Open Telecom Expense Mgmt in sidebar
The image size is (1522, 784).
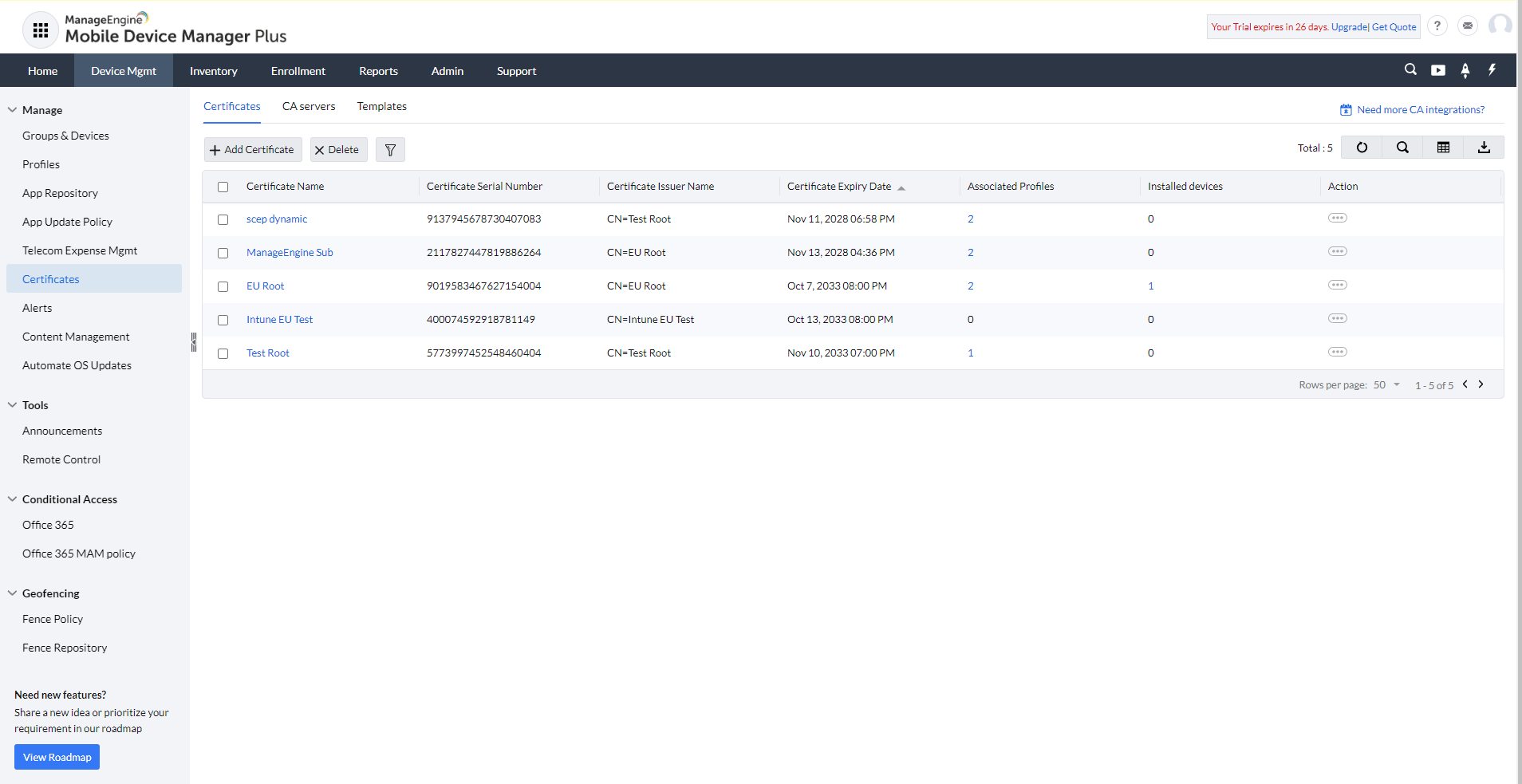80,250
